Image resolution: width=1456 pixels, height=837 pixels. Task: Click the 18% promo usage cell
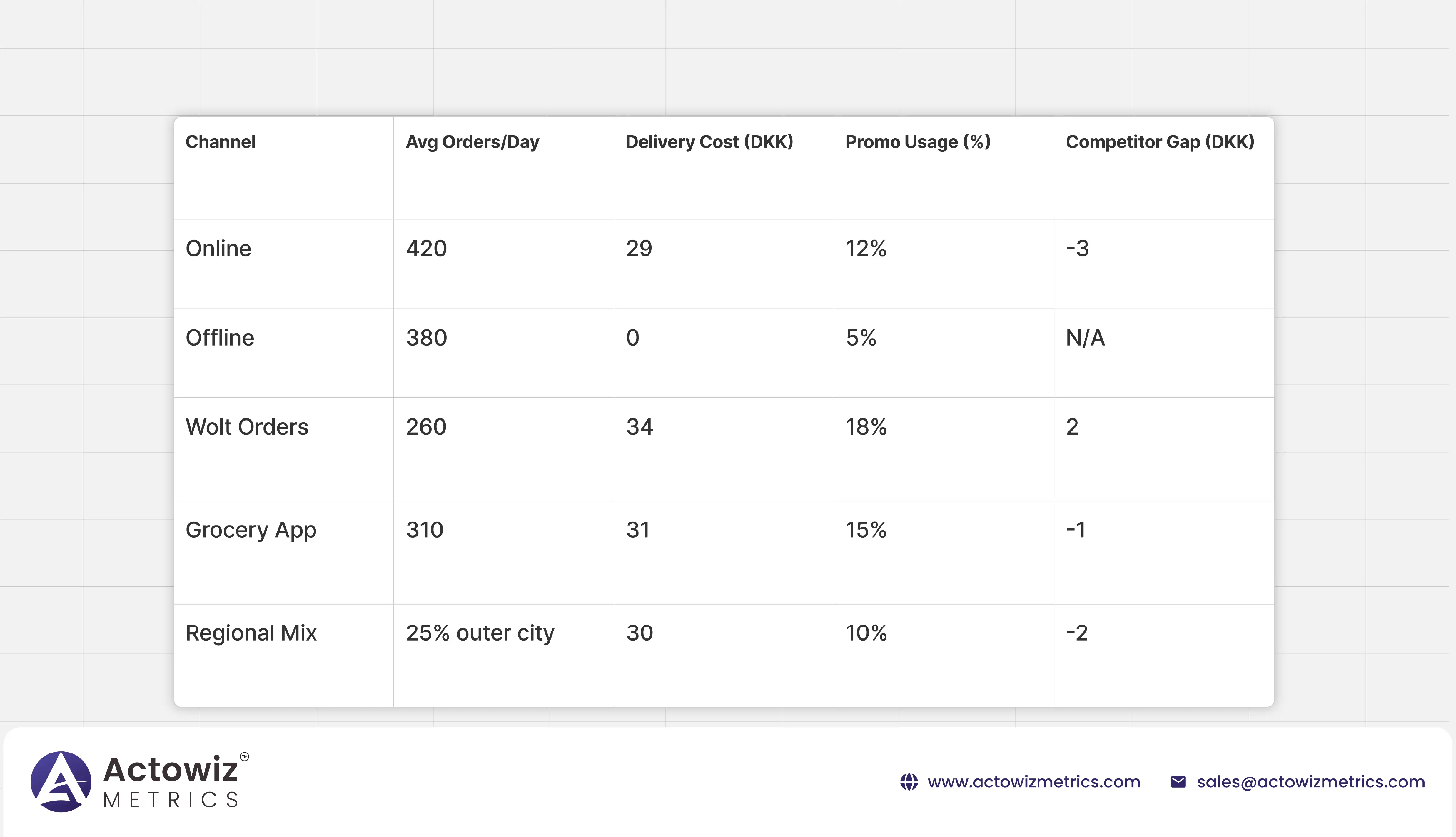coord(866,427)
